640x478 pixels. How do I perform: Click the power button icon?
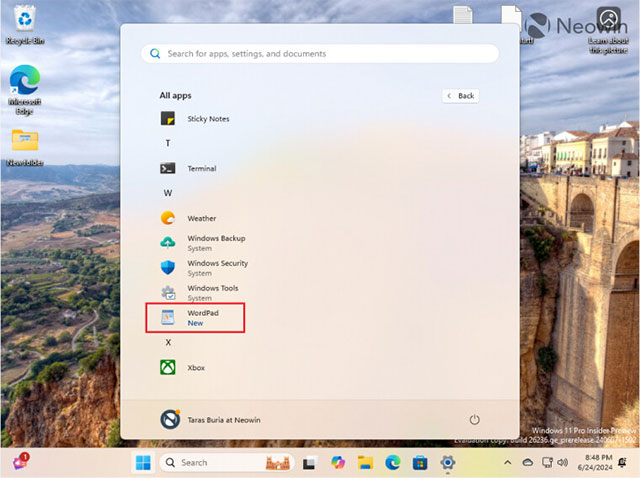point(474,420)
